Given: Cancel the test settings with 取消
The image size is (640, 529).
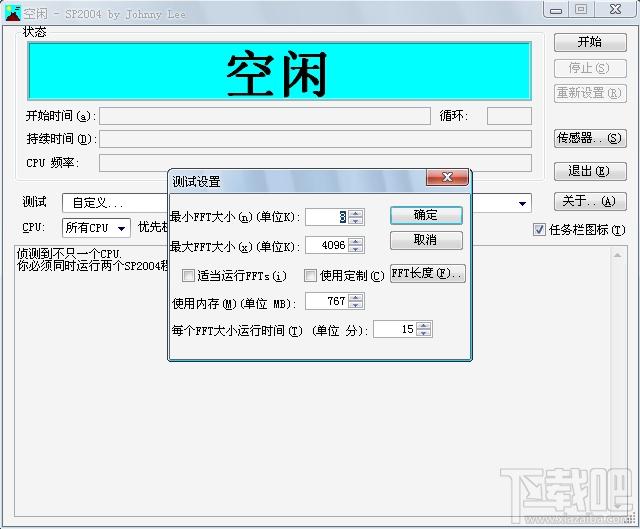Looking at the screenshot, I should tap(426, 240).
